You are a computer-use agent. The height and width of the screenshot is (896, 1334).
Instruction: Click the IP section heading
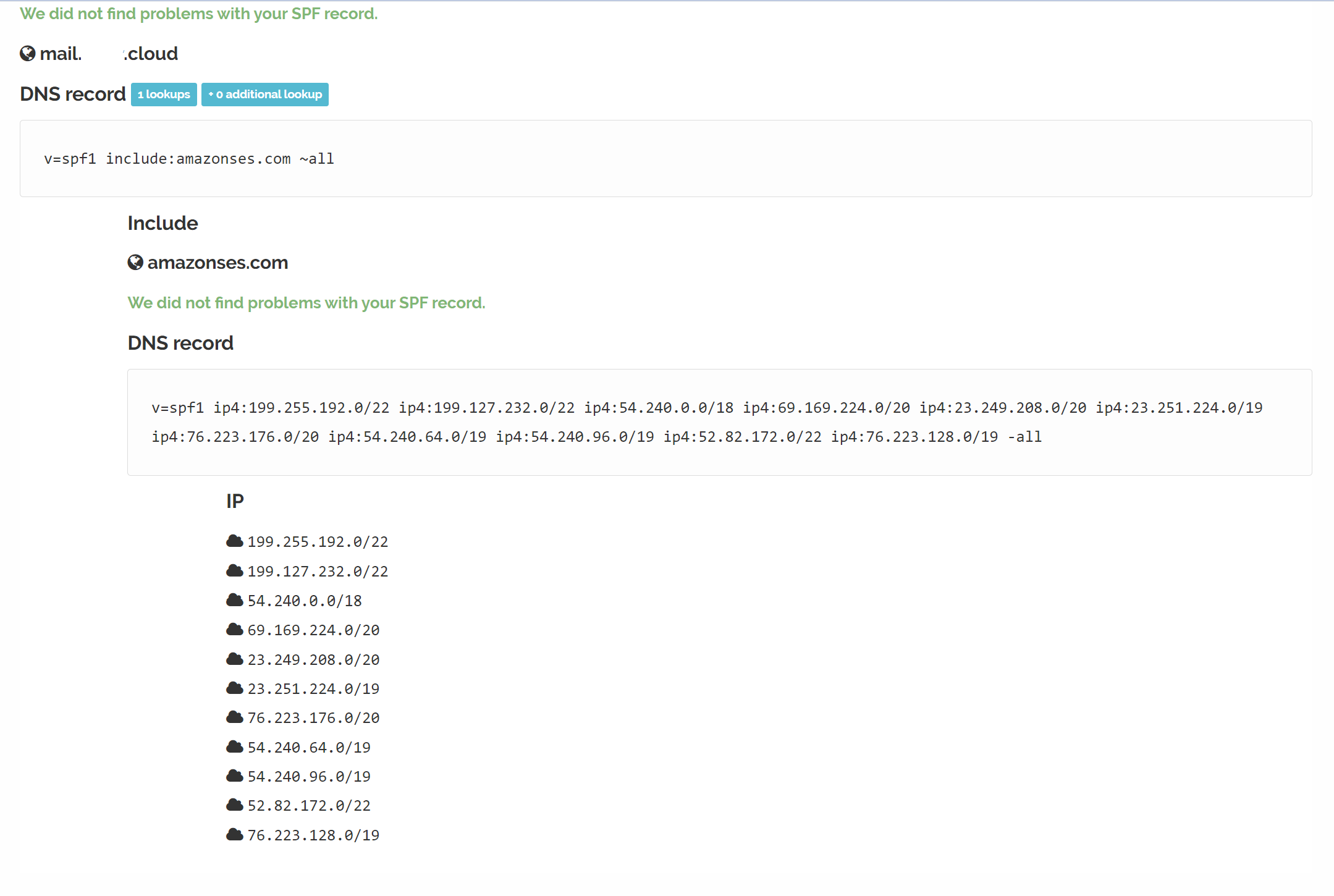pos(235,501)
